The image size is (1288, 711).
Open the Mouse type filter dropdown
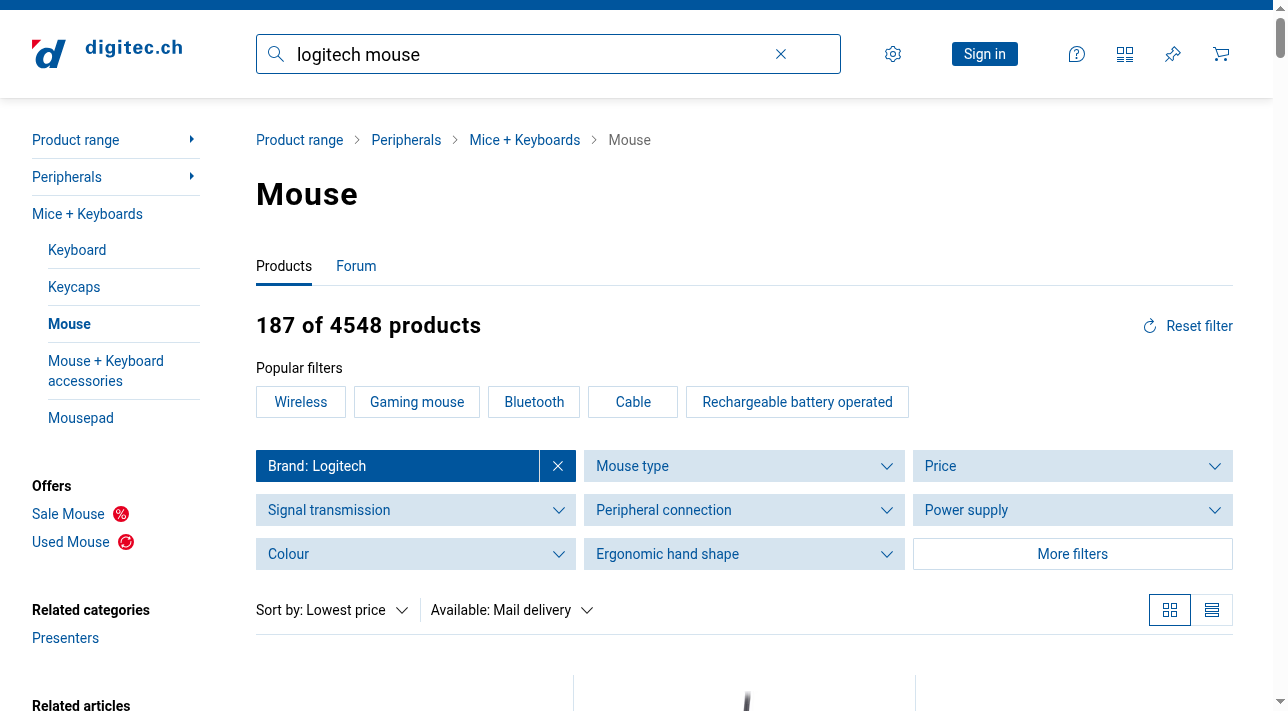[744, 466]
